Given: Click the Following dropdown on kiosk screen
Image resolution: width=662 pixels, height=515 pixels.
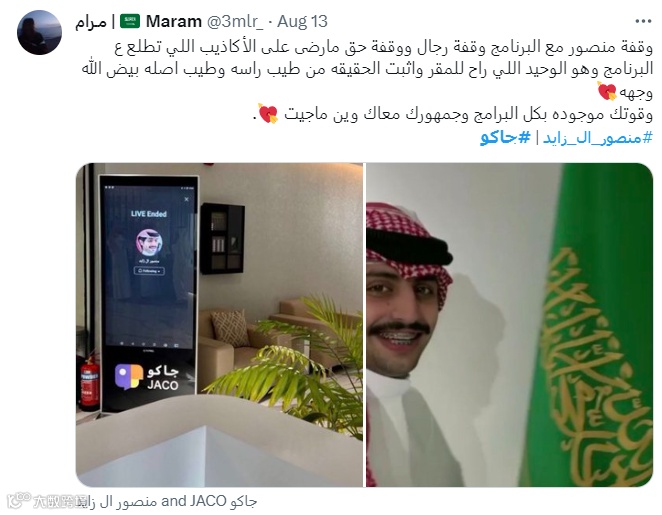Looking at the screenshot, I should pyautogui.click(x=149, y=271).
